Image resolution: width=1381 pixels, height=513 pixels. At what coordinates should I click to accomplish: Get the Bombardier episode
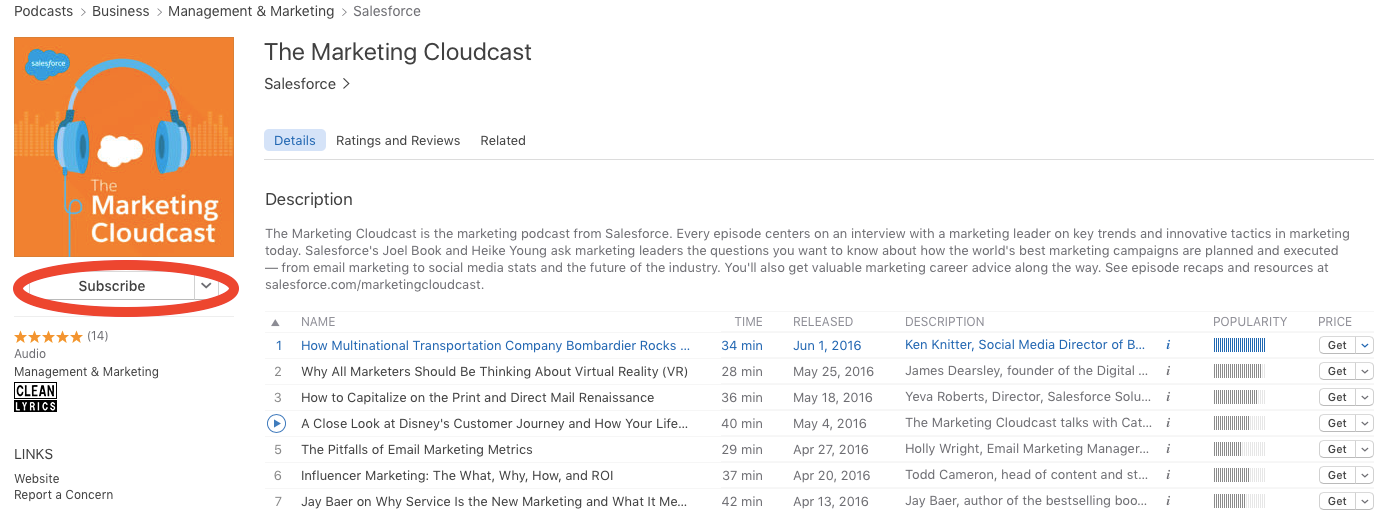coord(1337,345)
